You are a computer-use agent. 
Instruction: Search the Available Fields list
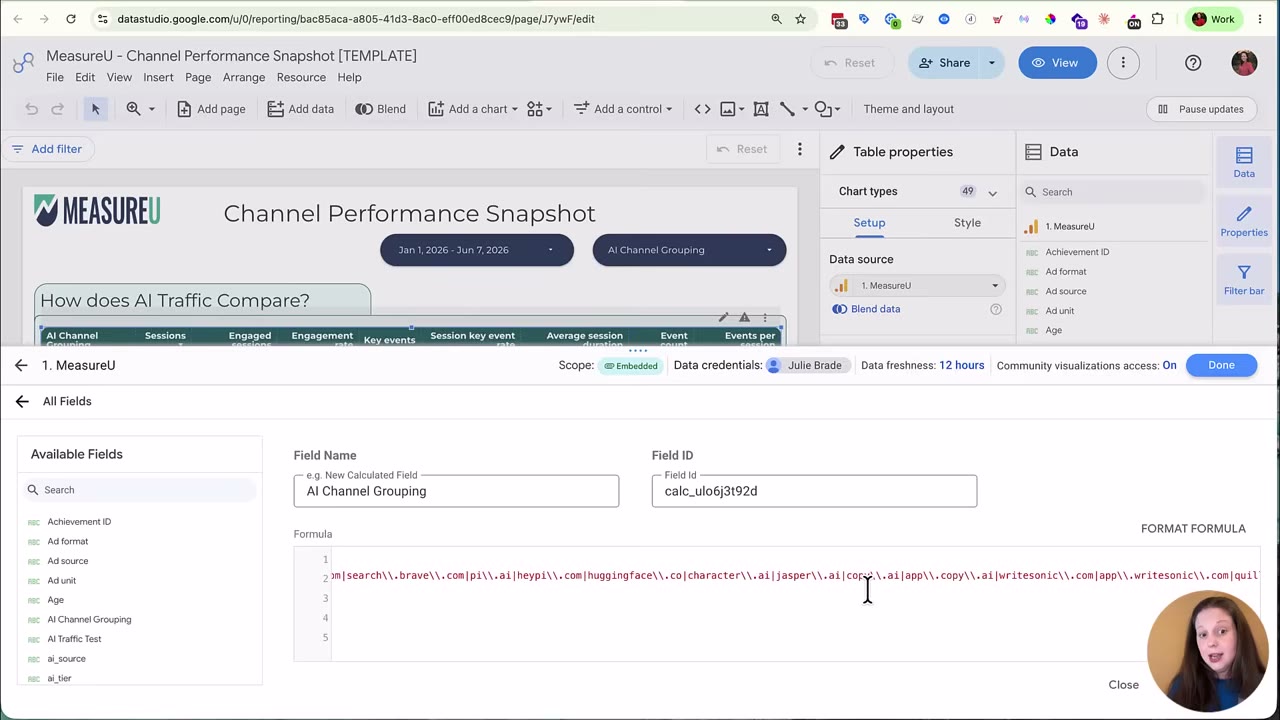[x=140, y=490]
